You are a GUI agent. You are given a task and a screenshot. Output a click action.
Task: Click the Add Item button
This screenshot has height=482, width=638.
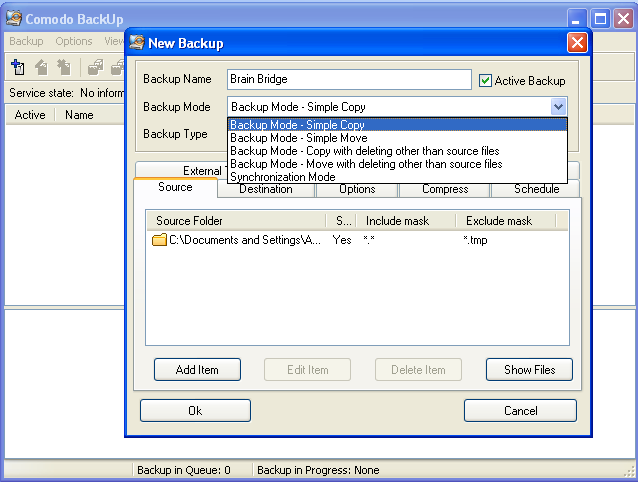click(x=197, y=369)
